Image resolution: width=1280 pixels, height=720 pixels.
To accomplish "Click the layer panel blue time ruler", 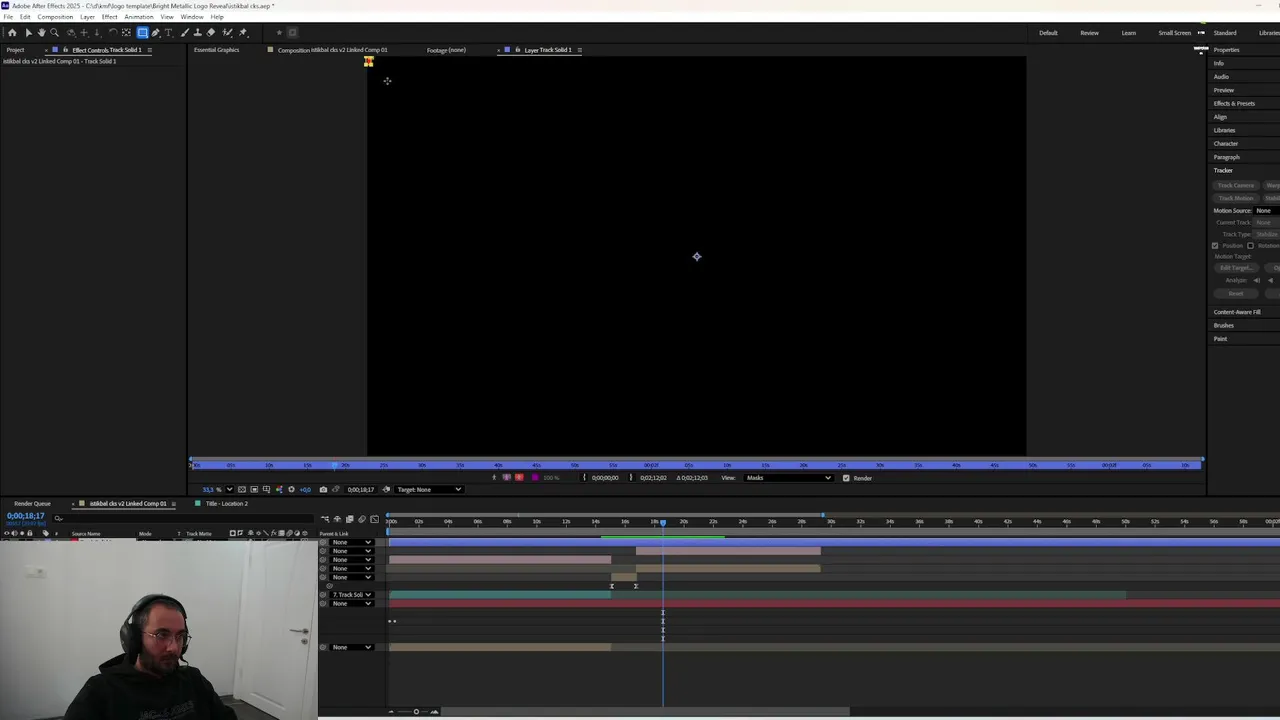I will 696,465.
